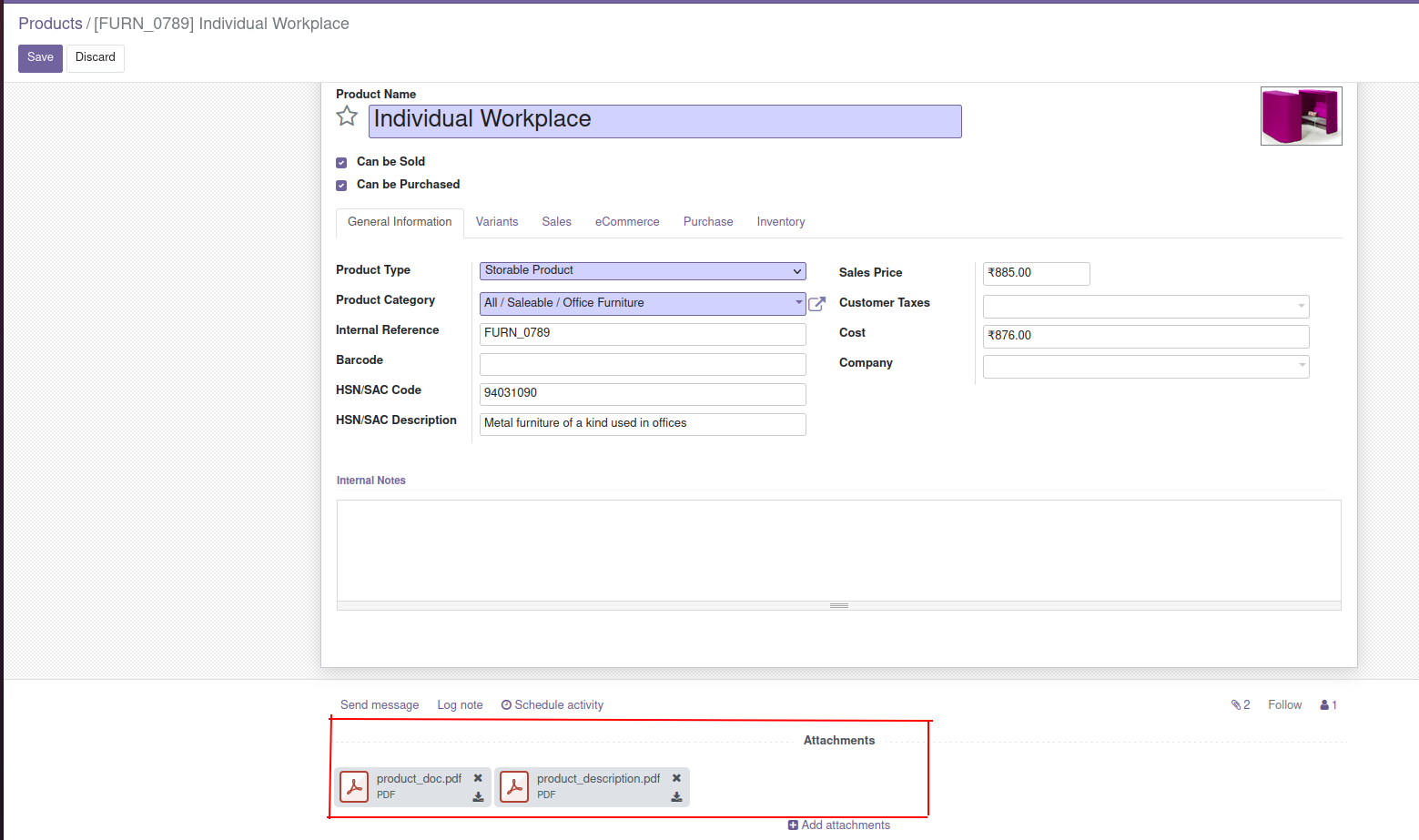The image size is (1419, 840).
Task: Edit the Product Name field
Action: tap(665, 121)
